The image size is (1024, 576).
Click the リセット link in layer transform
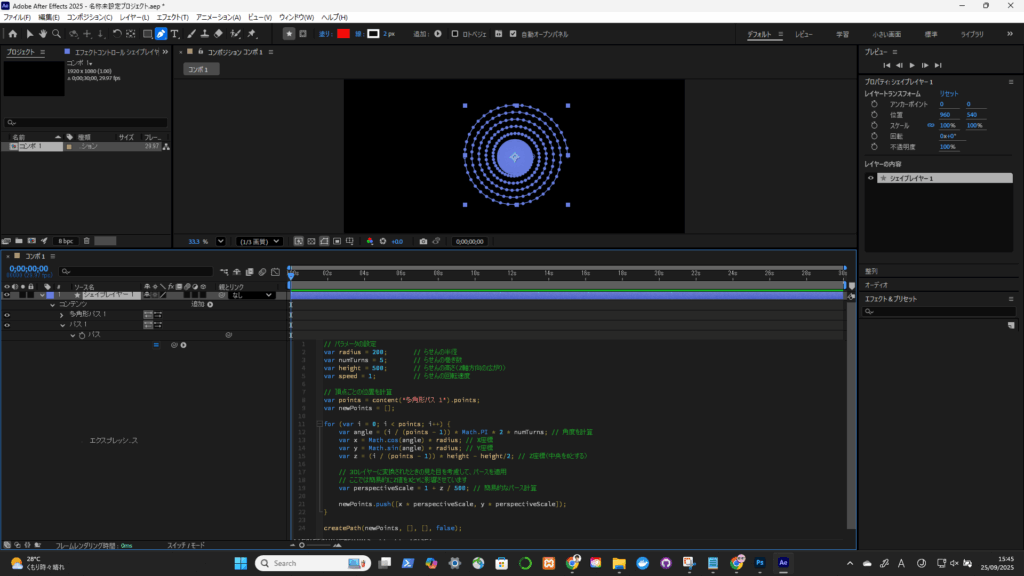tap(948, 93)
